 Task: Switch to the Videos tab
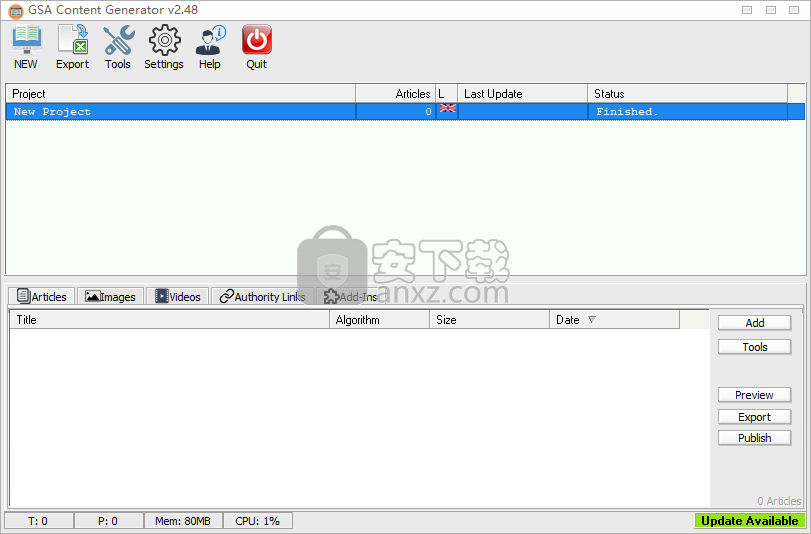click(x=177, y=296)
